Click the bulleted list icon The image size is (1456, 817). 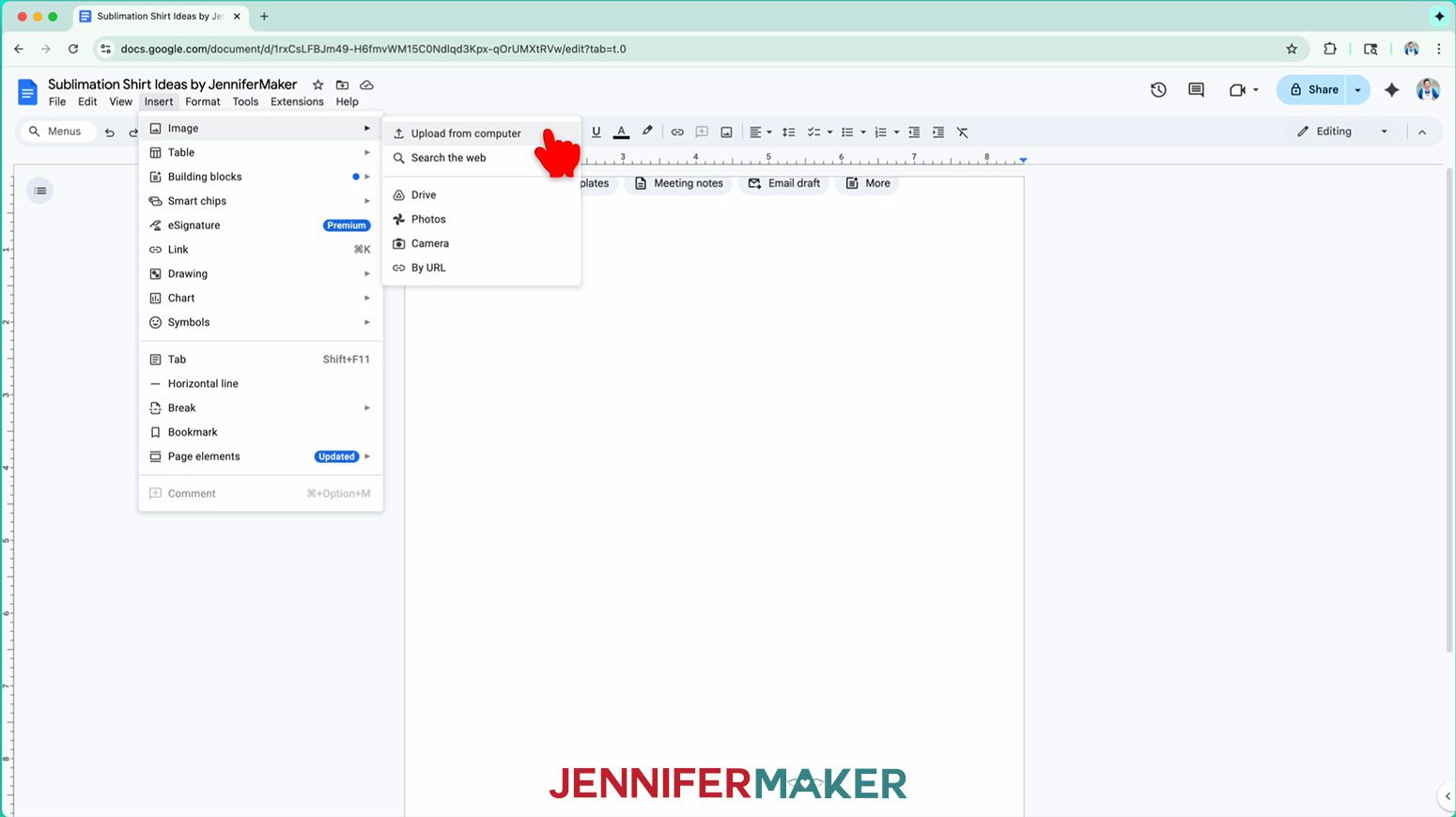(x=847, y=132)
